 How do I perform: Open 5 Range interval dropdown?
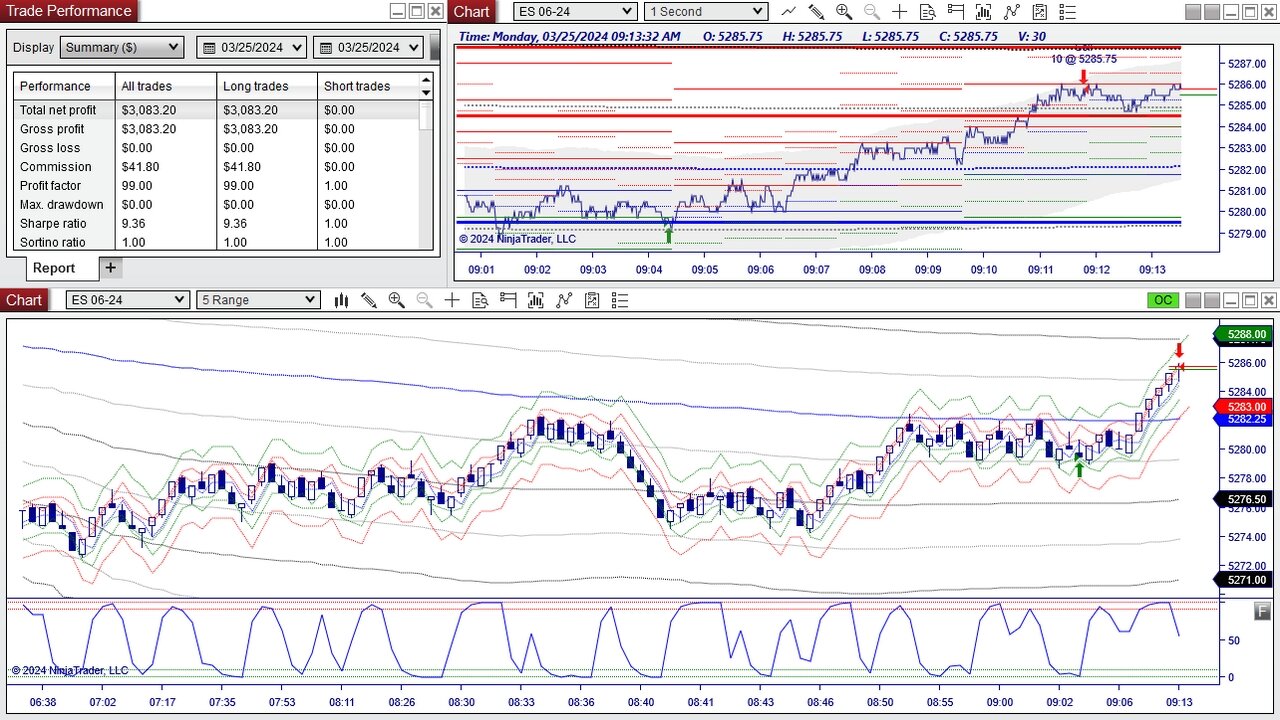(258, 300)
